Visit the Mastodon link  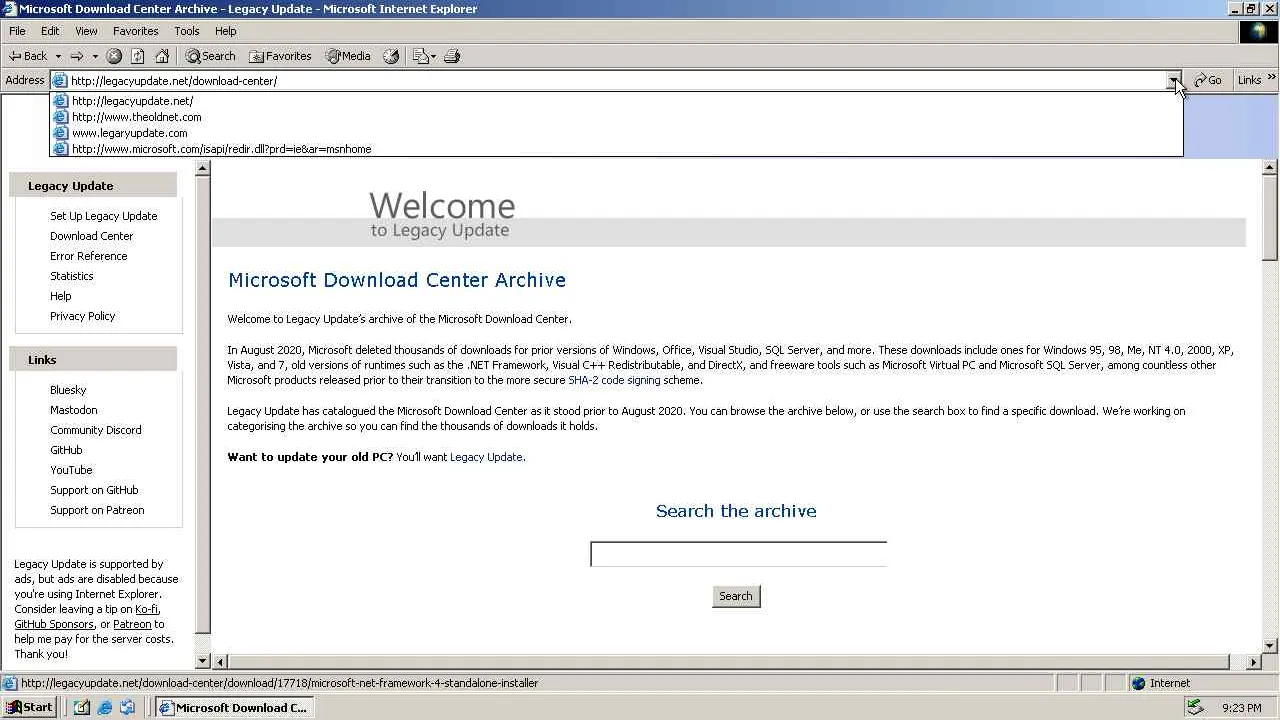pos(74,410)
